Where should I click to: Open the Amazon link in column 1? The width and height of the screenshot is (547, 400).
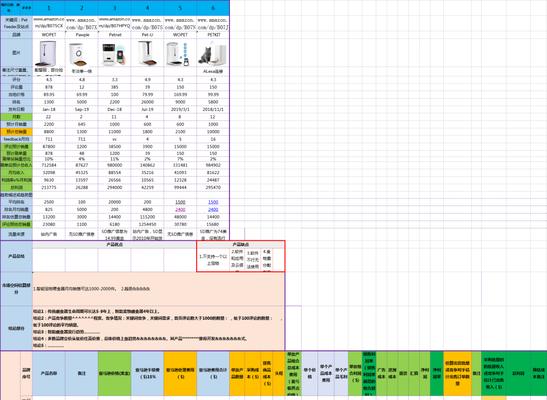coord(48,23)
